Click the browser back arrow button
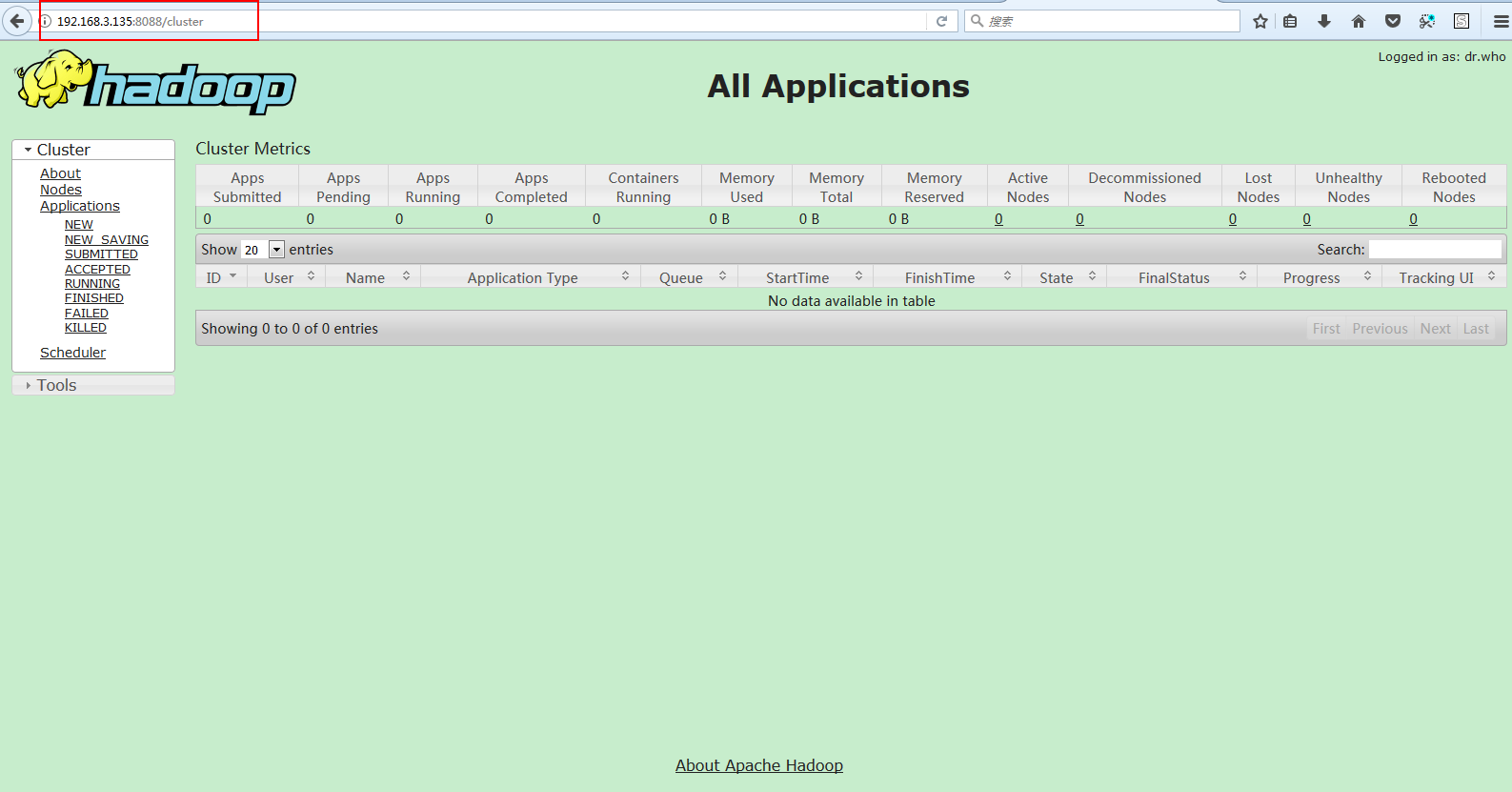Viewport: 1512px width, 792px height. [17, 21]
